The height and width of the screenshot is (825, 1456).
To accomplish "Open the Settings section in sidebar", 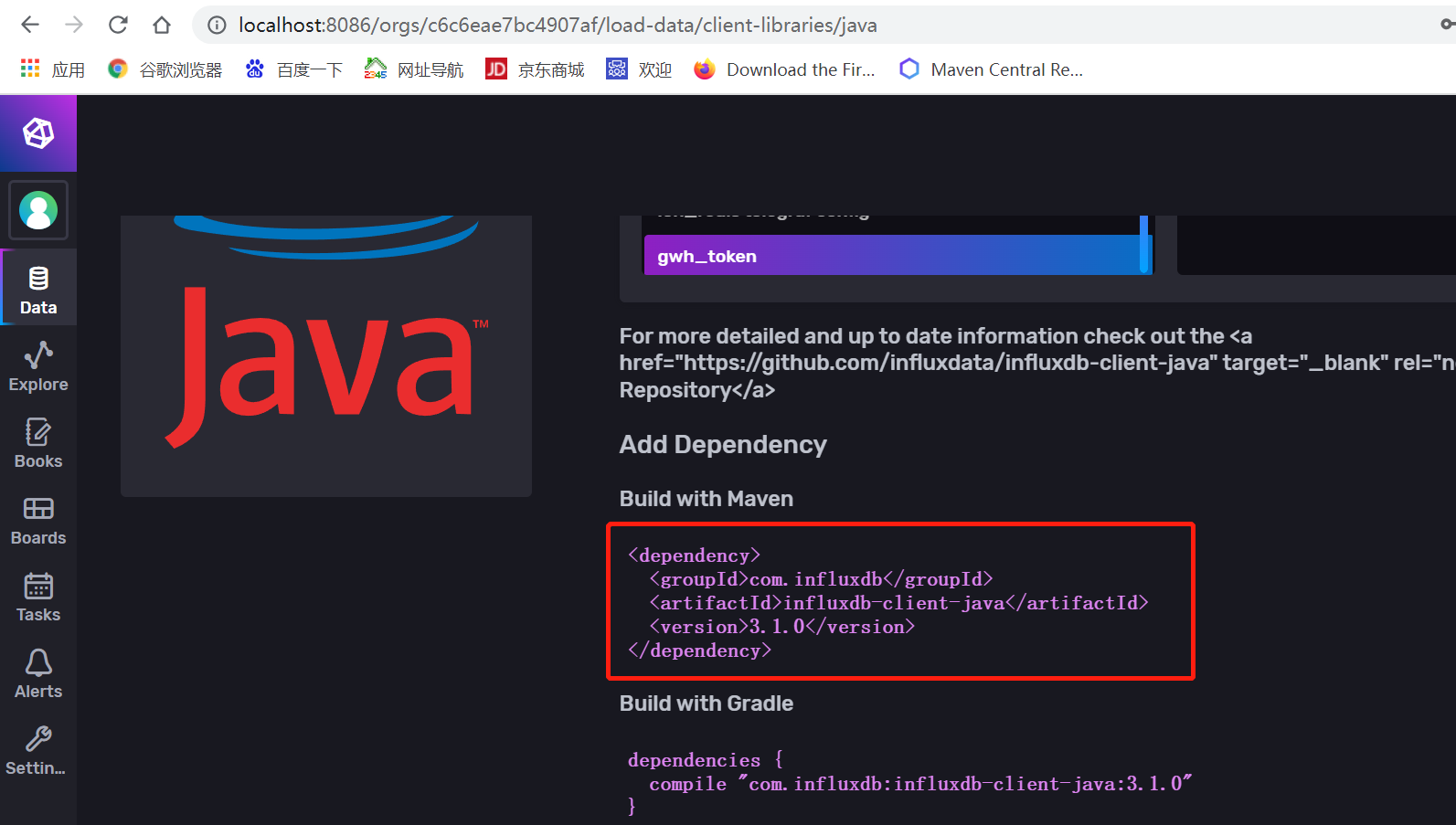I will tap(38, 749).
